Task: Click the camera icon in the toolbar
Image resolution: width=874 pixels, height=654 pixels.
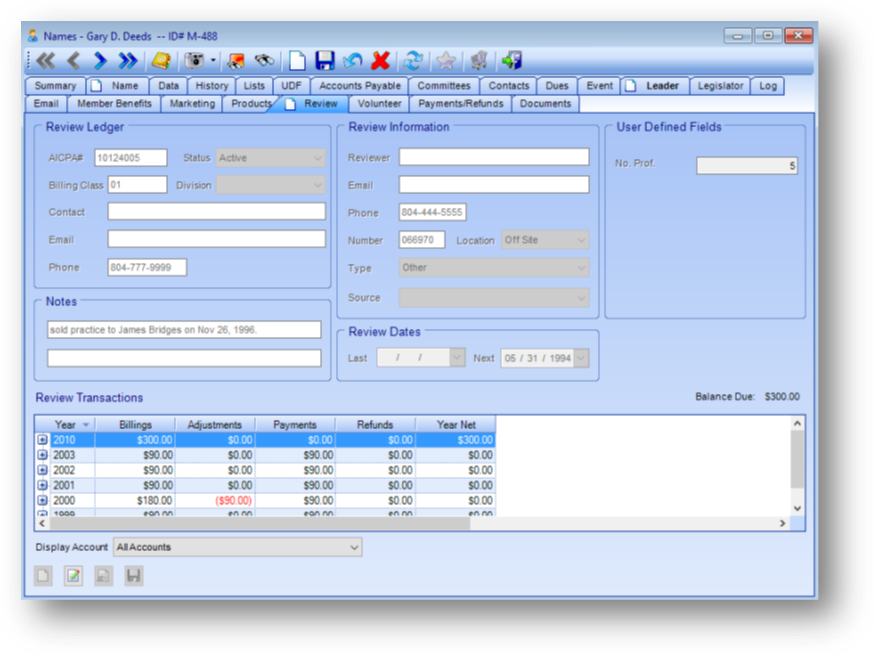Action: click(x=194, y=60)
